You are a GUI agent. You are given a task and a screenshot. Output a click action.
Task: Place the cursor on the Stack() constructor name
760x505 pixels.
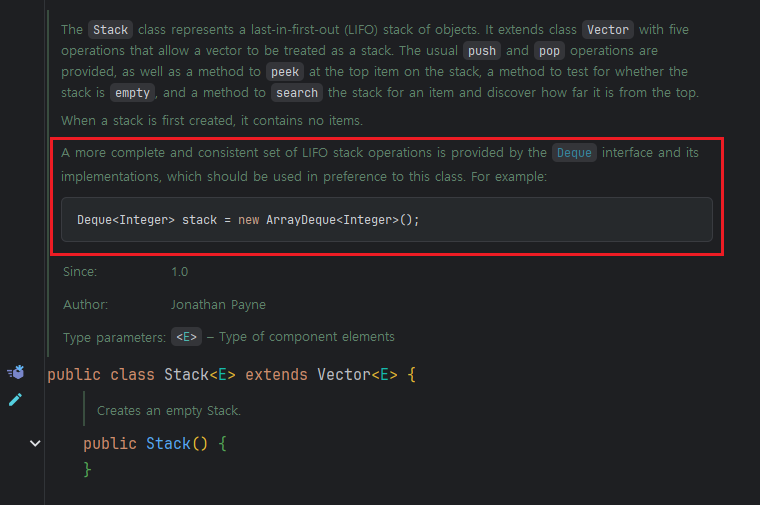(167, 443)
